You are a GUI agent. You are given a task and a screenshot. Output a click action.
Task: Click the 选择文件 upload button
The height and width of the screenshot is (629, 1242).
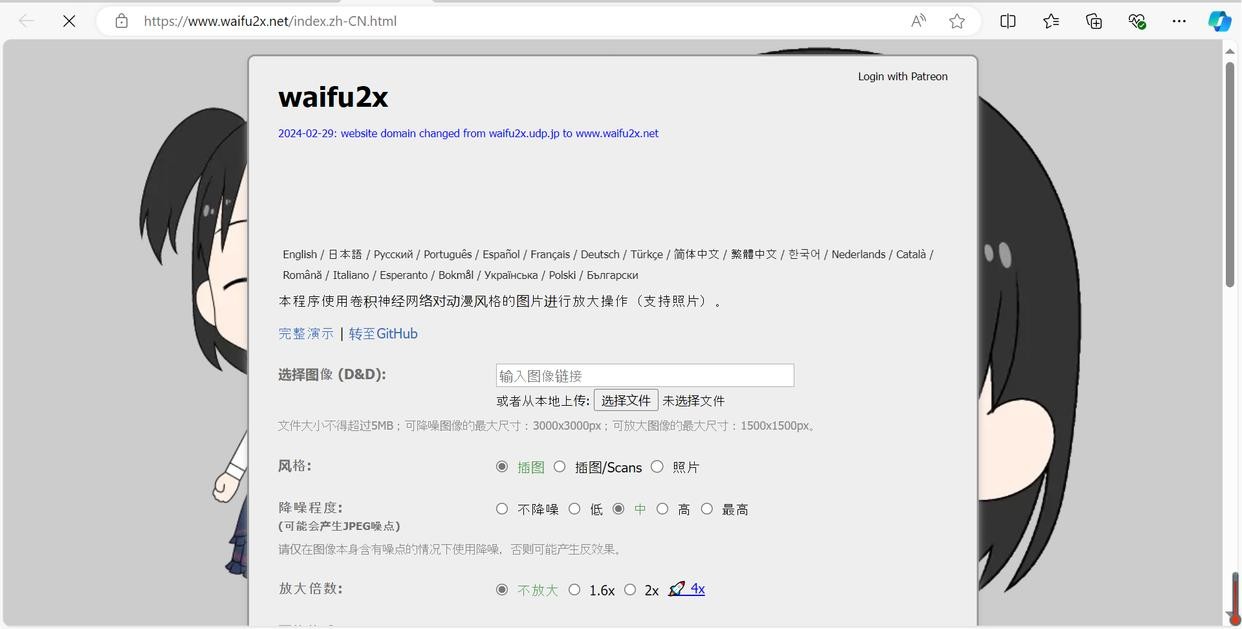click(x=625, y=400)
